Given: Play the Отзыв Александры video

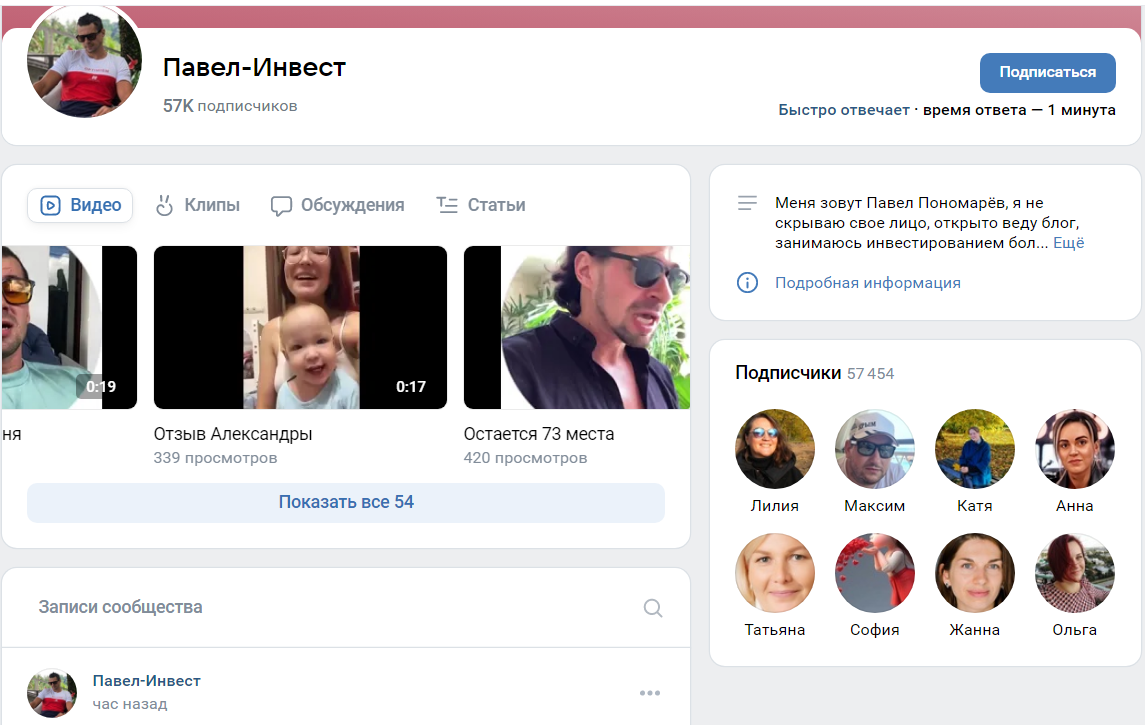Looking at the screenshot, I should [x=300, y=327].
